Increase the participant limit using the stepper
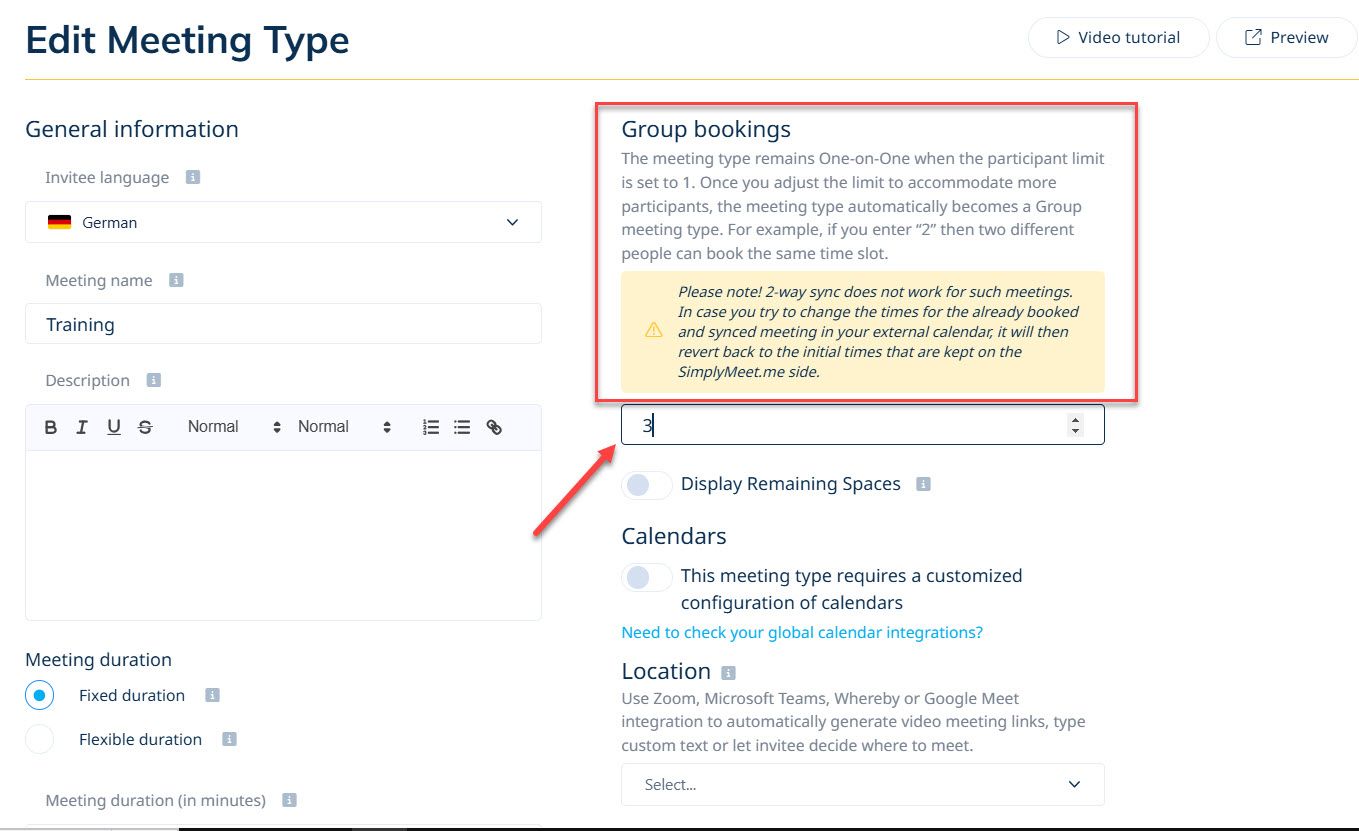Image resolution: width=1359 pixels, height=831 pixels. 1075,419
